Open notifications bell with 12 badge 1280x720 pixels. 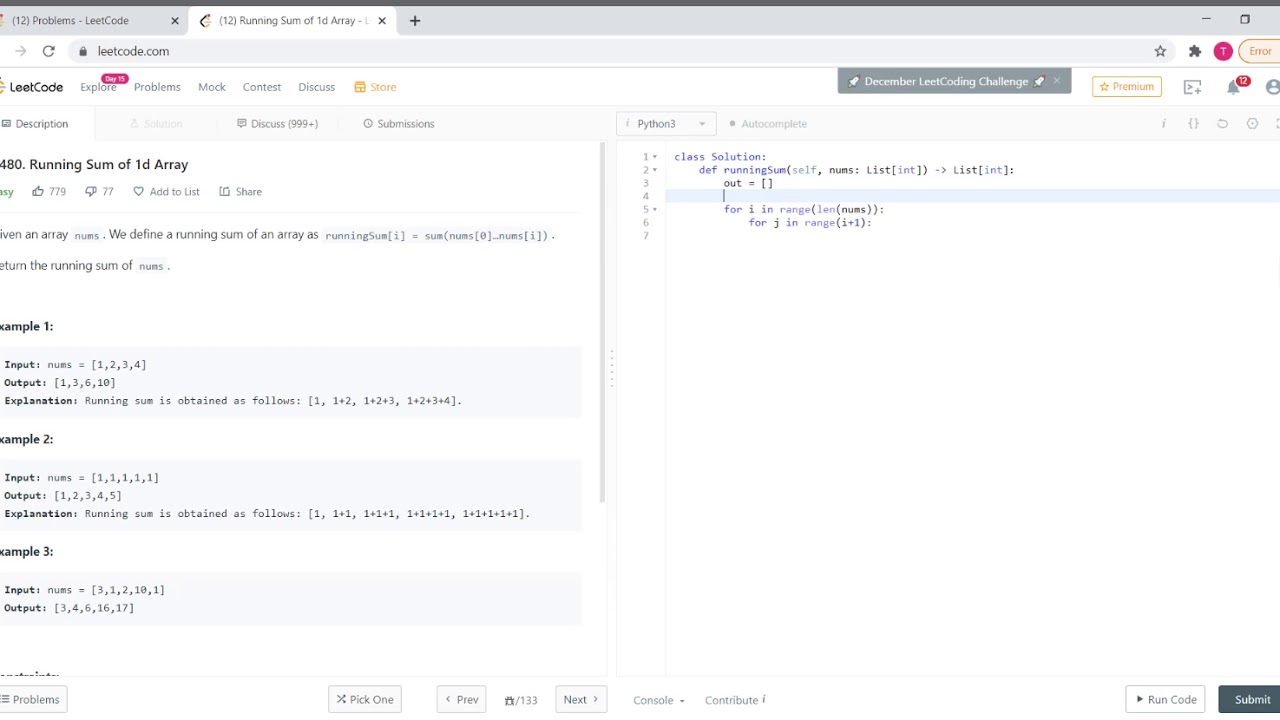coord(1234,88)
